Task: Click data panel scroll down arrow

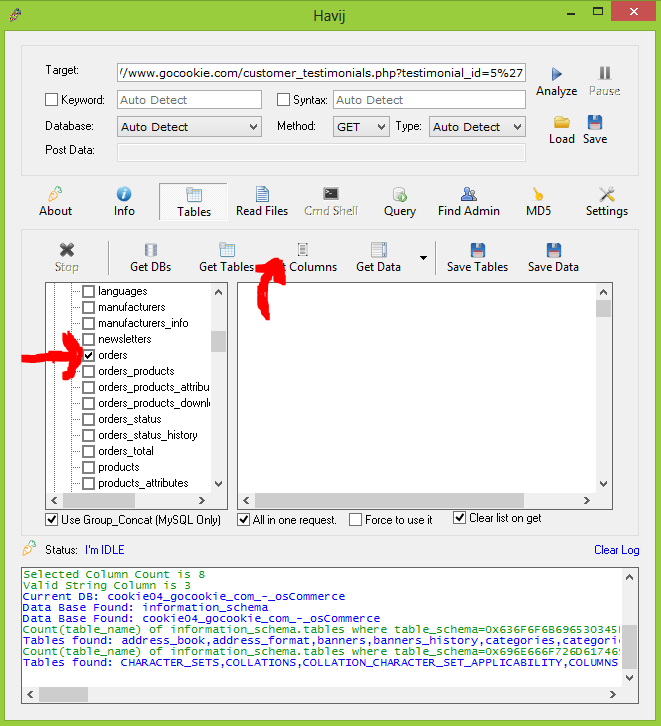Action: point(603,484)
